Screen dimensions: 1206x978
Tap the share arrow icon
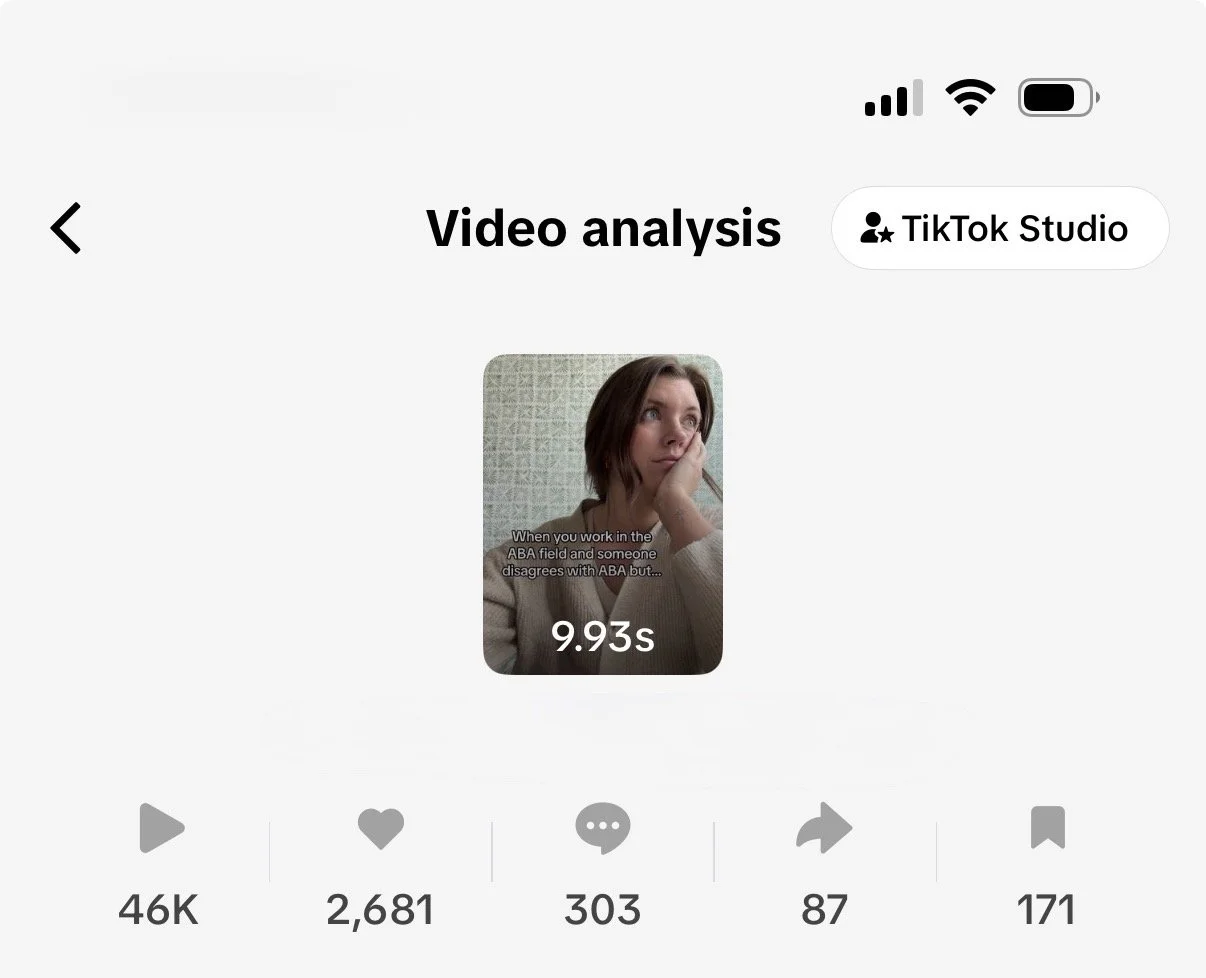point(824,829)
